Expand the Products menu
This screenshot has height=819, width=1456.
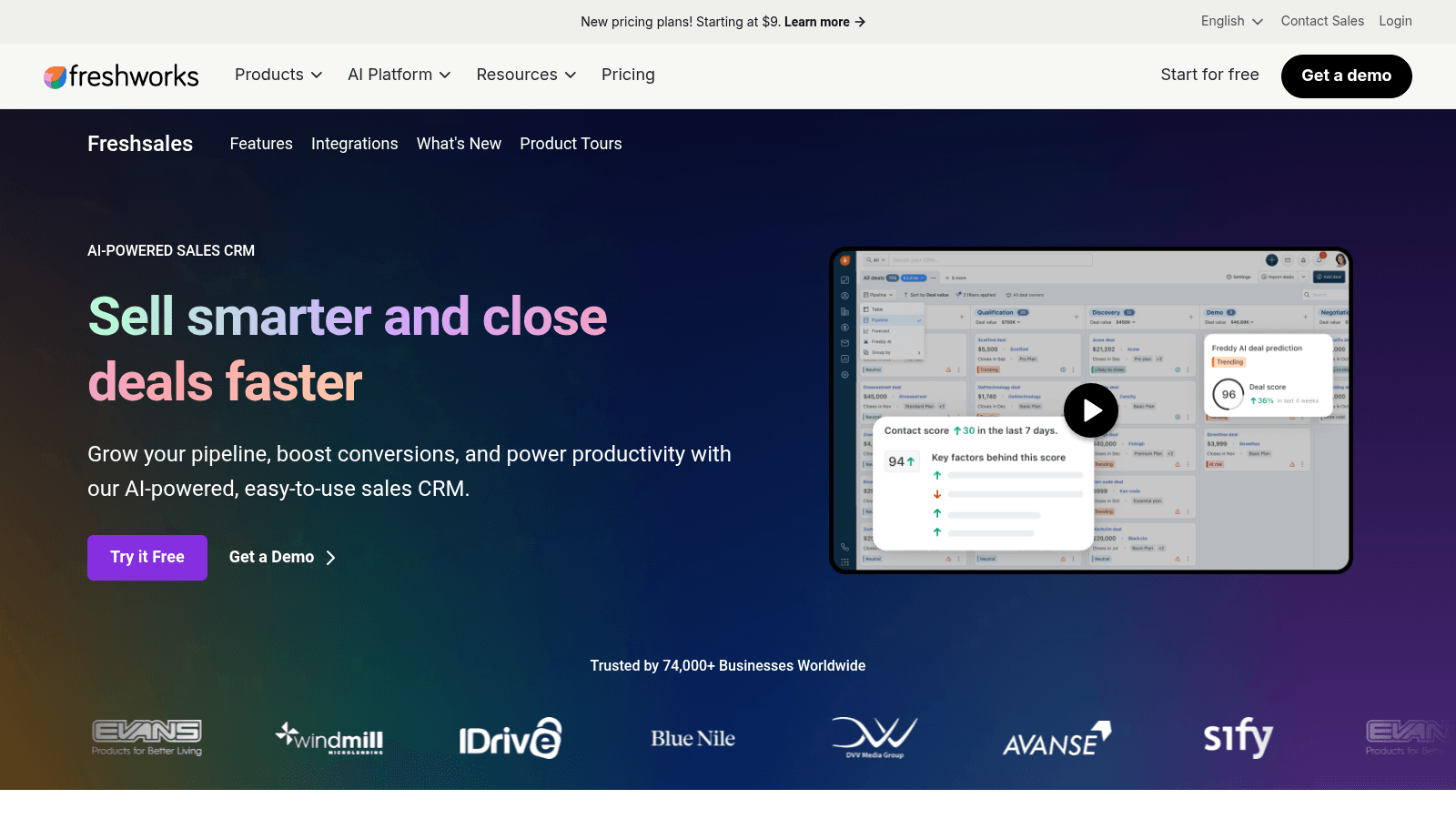click(x=278, y=75)
